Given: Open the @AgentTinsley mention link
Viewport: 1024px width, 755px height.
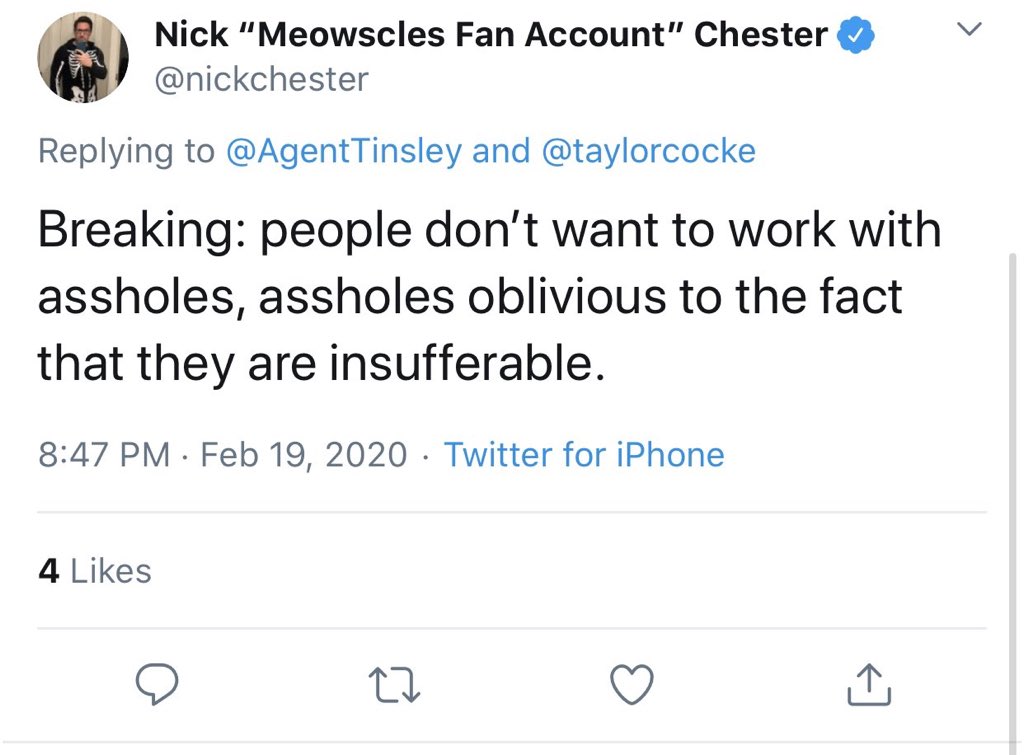Looking at the screenshot, I should pos(344,151).
